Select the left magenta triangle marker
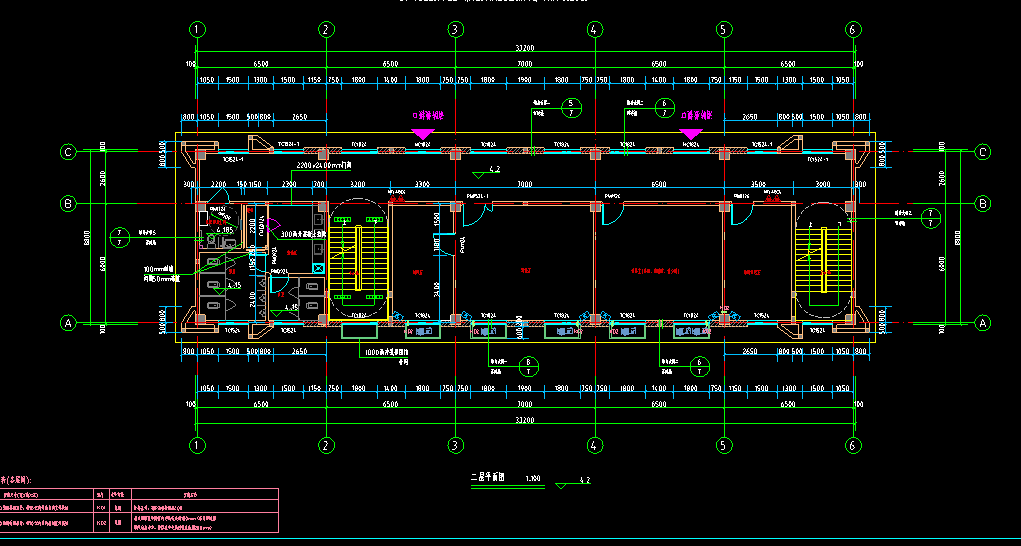1021x546 pixels. coord(423,132)
